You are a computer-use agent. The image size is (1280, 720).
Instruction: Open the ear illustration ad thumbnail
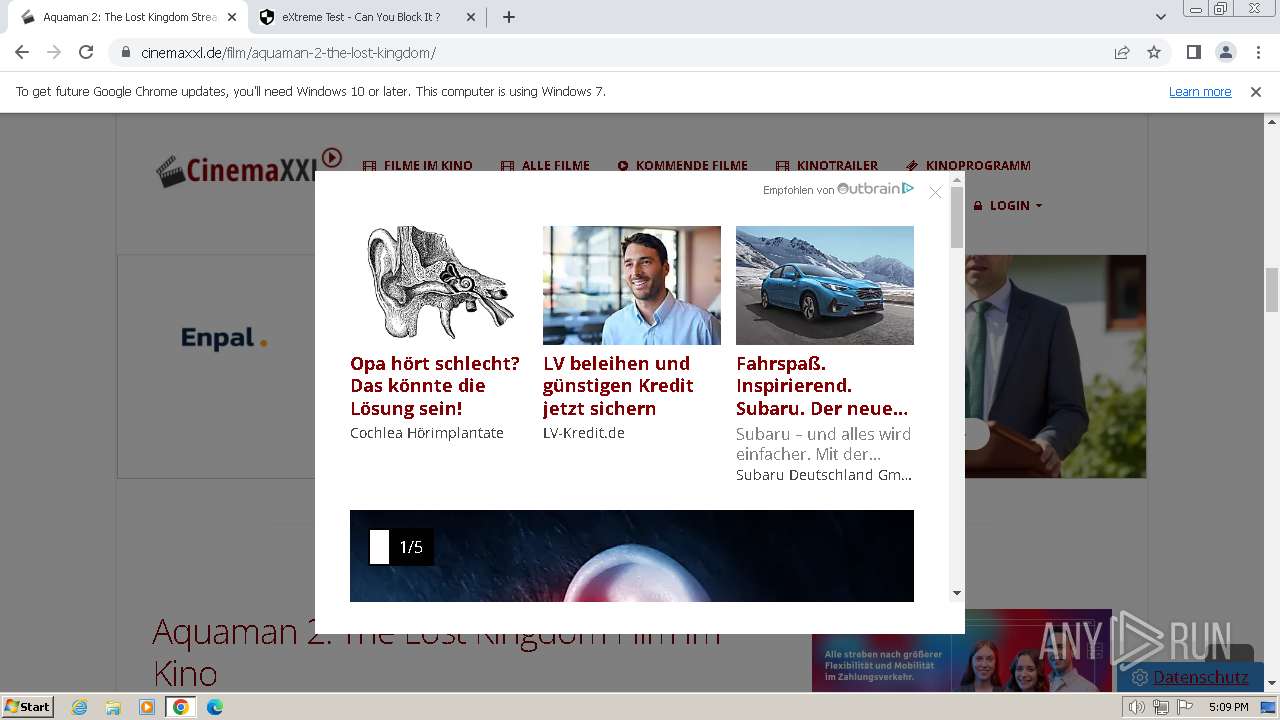pyautogui.click(x=439, y=285)
